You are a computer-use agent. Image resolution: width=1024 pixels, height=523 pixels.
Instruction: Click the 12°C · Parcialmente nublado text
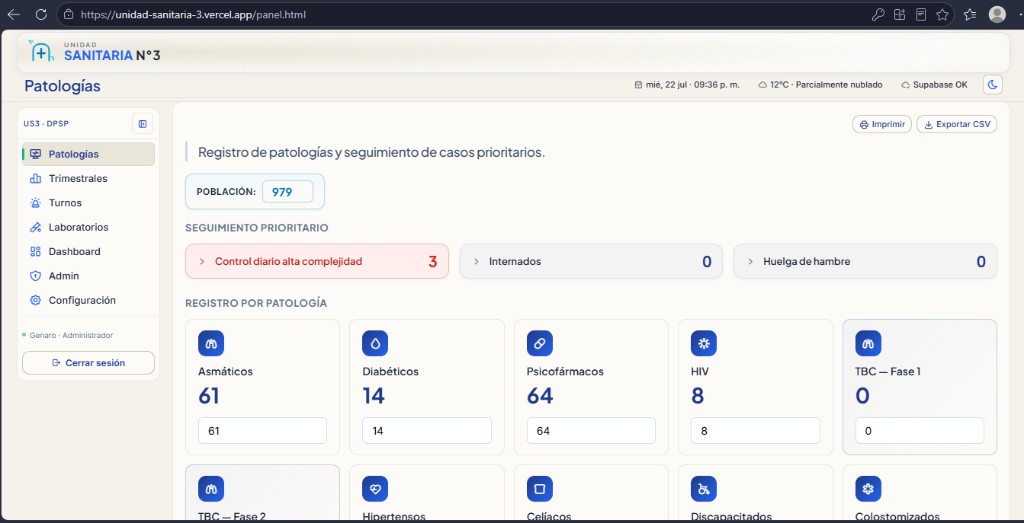click(x=826, y=85)
